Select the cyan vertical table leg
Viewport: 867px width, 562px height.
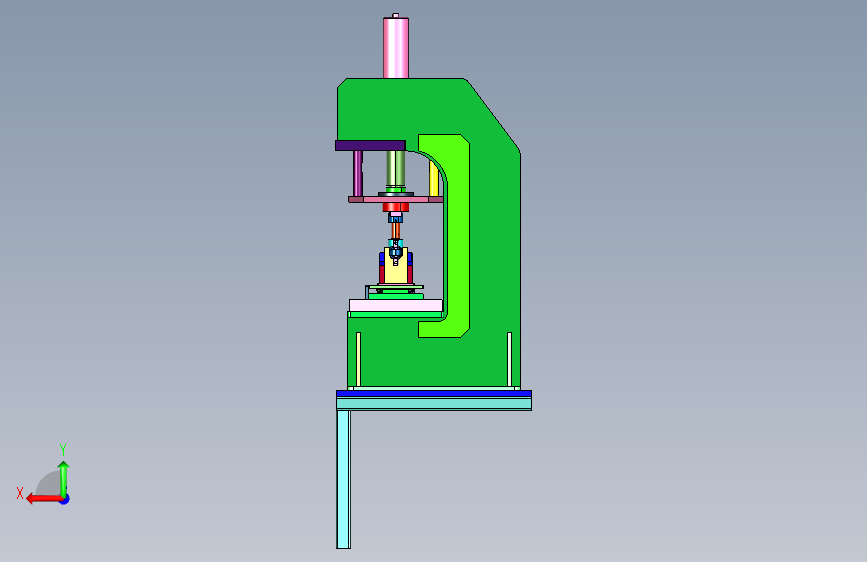click(343, 479)
